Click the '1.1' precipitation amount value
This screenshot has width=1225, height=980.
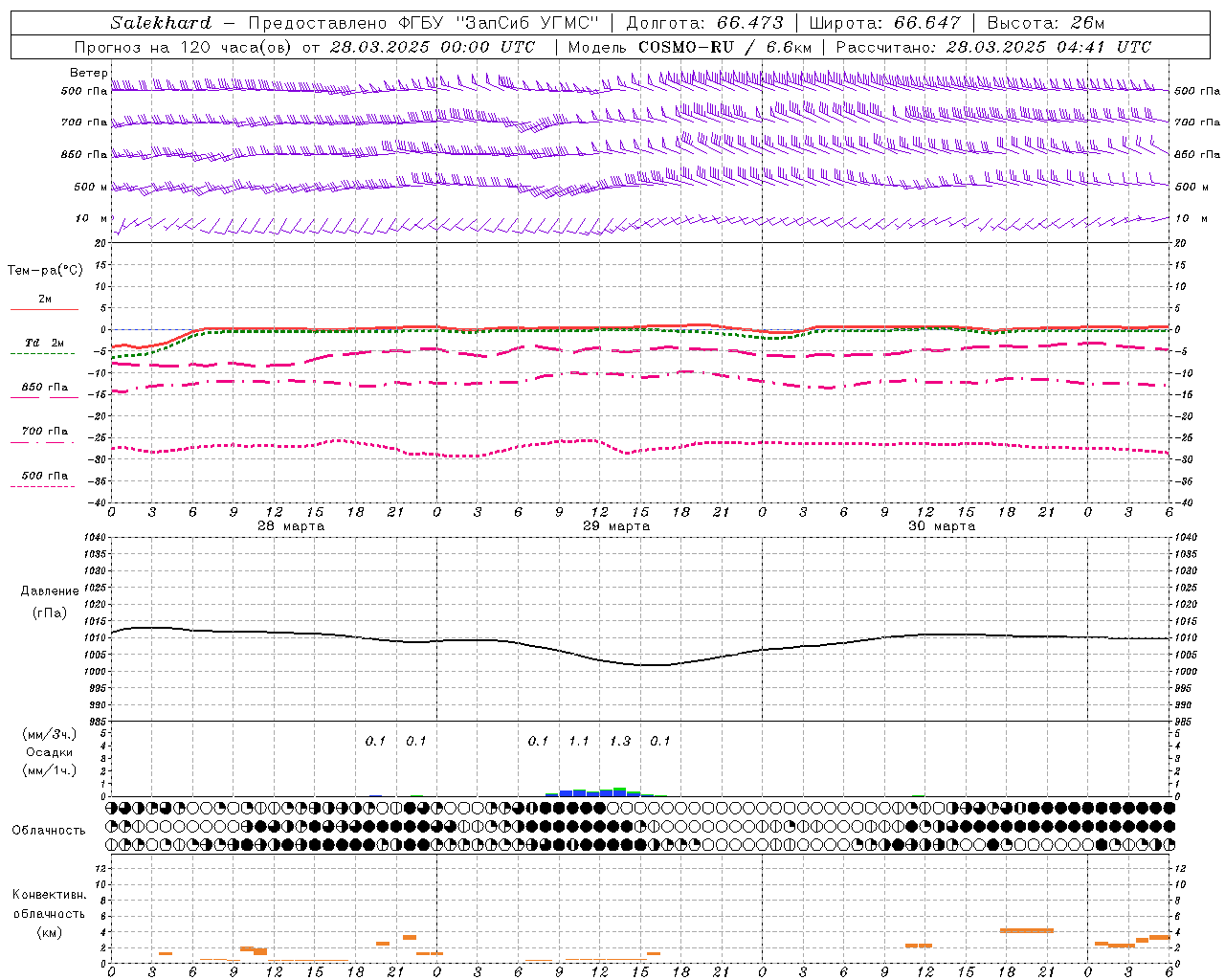579,741
